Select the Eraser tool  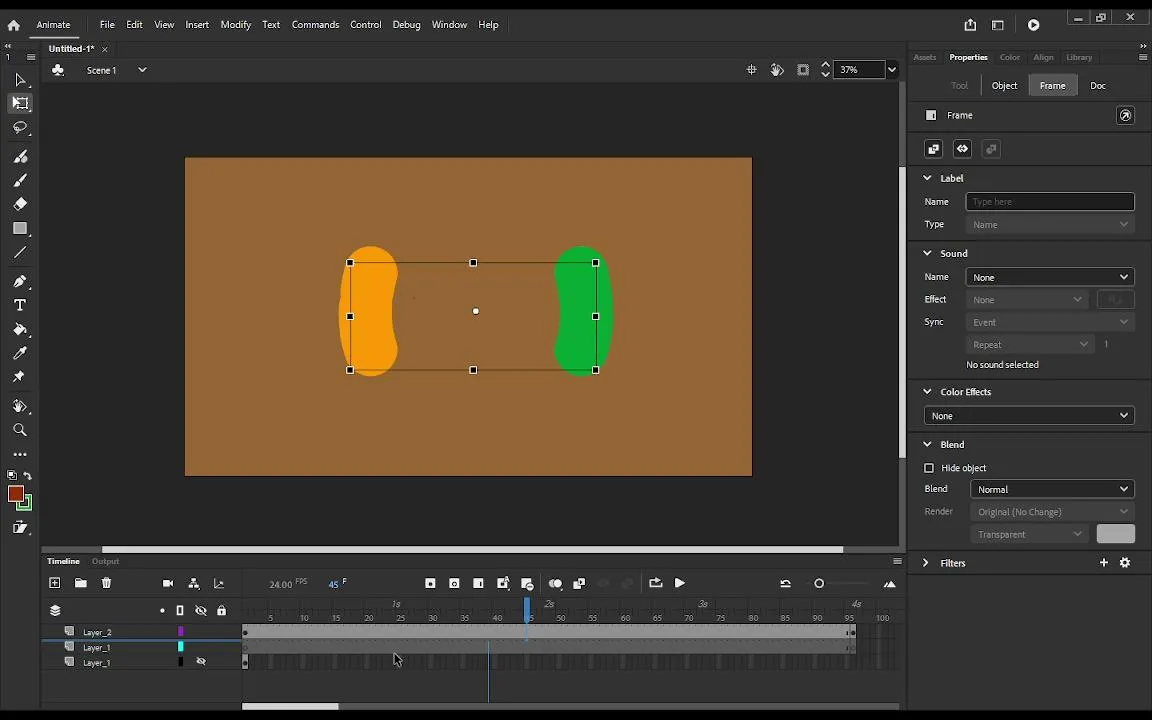pyautogui.click(x=20, y=204)
